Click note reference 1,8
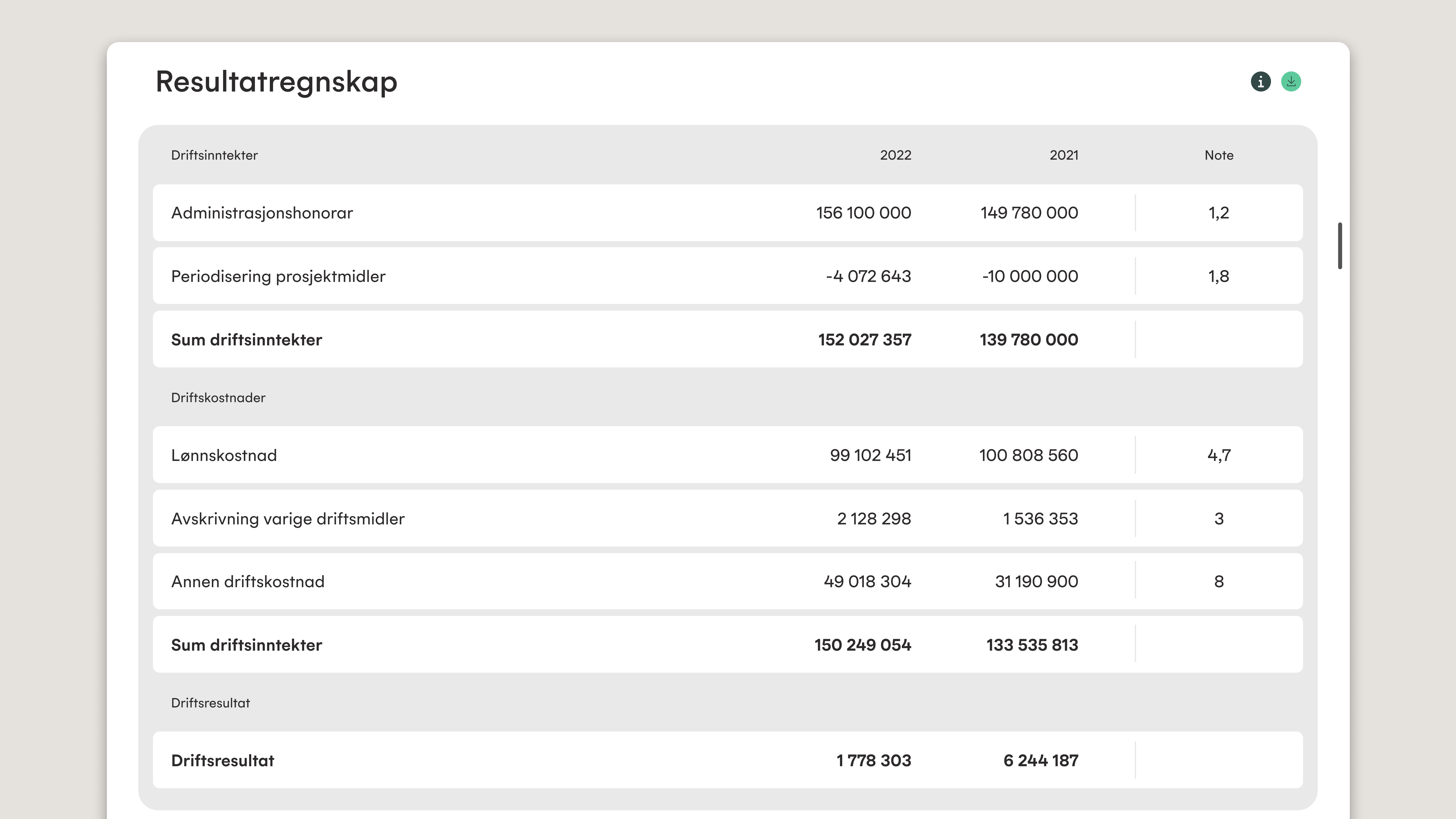Screen dimensions: 1456x819 pyautogui.click(x=1219, y=276)
